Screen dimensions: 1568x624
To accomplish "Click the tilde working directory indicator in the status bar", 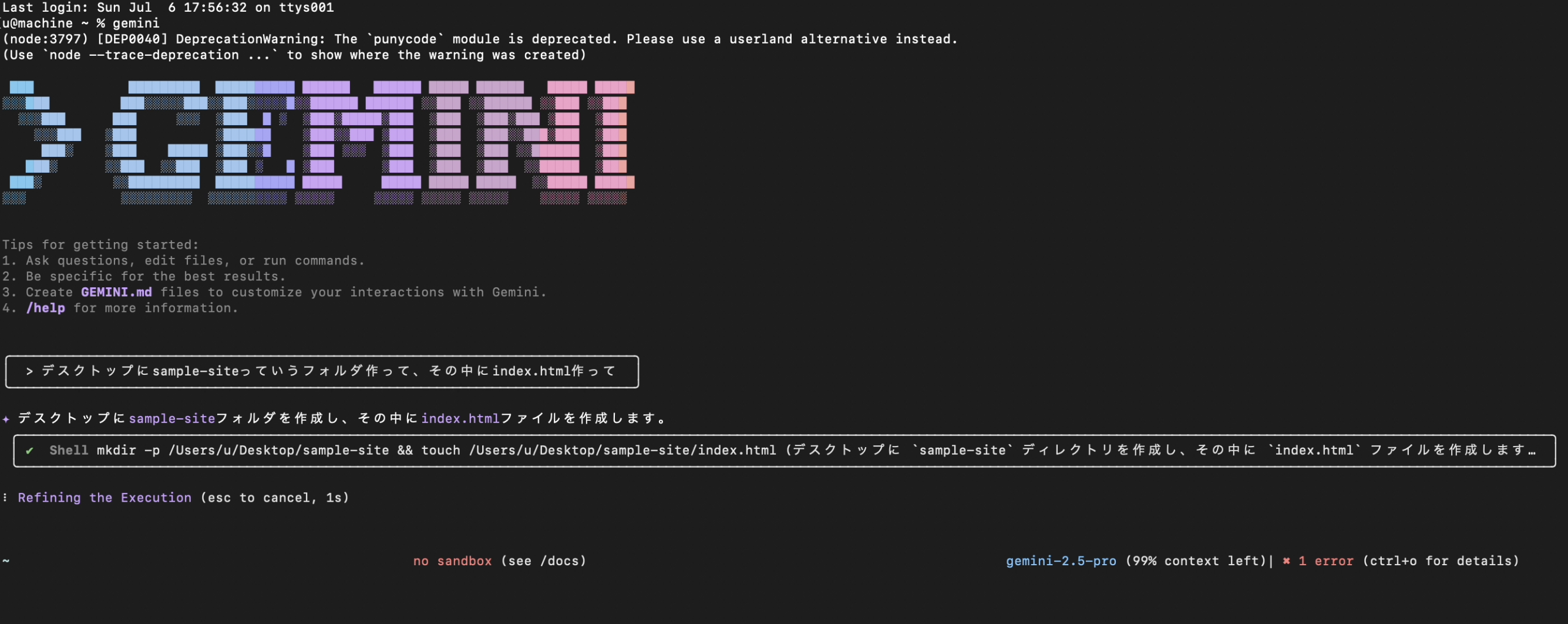I will 6,561.
